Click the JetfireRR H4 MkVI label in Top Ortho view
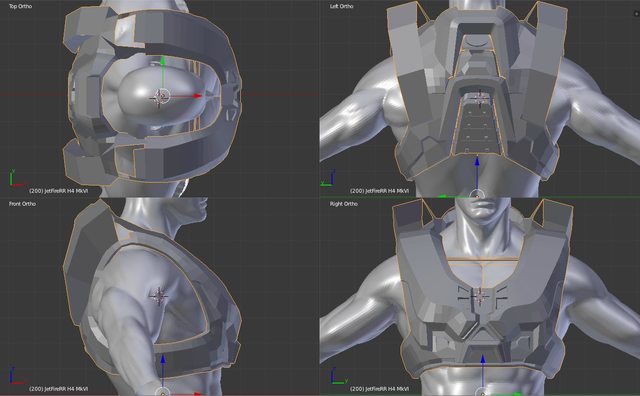The height and width of the screenshot is (396, 640). tap(59, 191)
